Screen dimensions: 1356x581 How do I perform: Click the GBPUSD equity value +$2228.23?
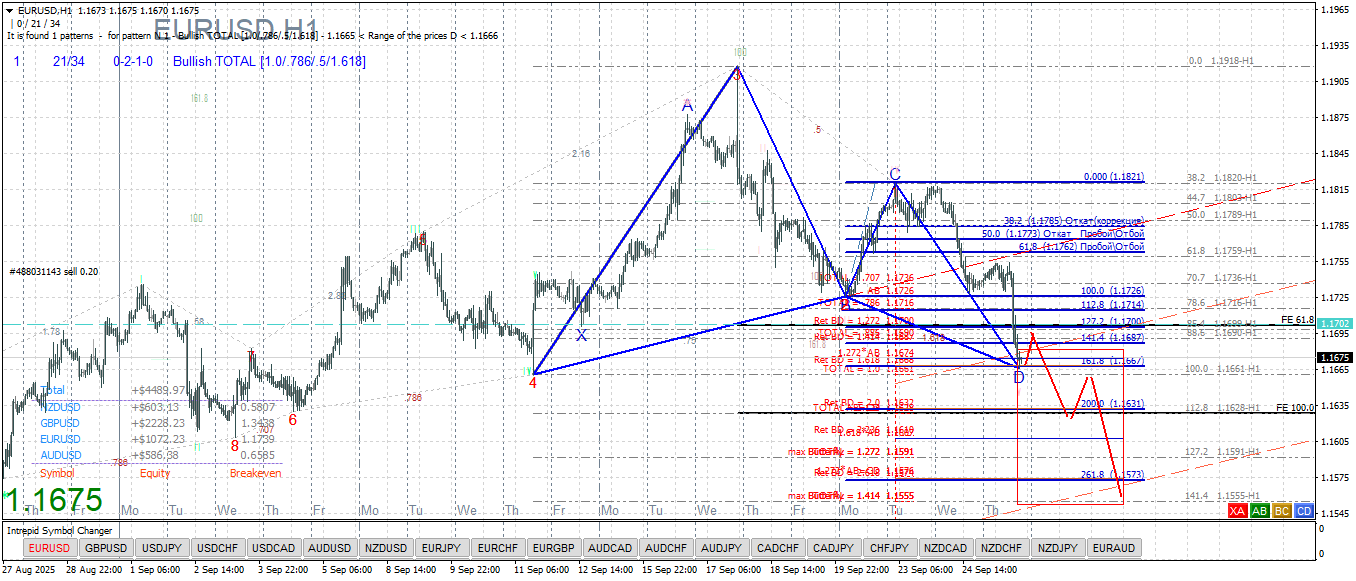[x=158, y=423]
